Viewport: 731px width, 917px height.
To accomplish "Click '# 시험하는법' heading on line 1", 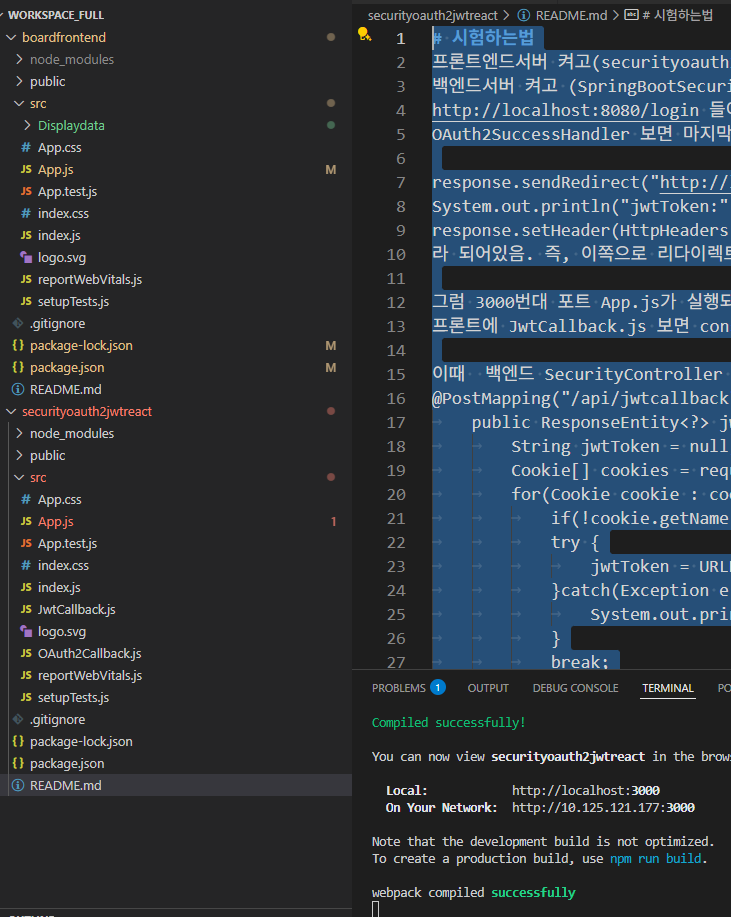I will [483, 38].
